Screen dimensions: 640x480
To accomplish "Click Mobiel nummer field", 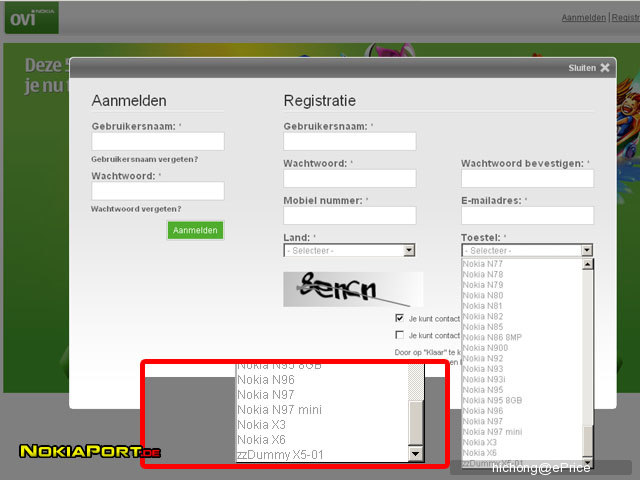I will coord(350,215).
